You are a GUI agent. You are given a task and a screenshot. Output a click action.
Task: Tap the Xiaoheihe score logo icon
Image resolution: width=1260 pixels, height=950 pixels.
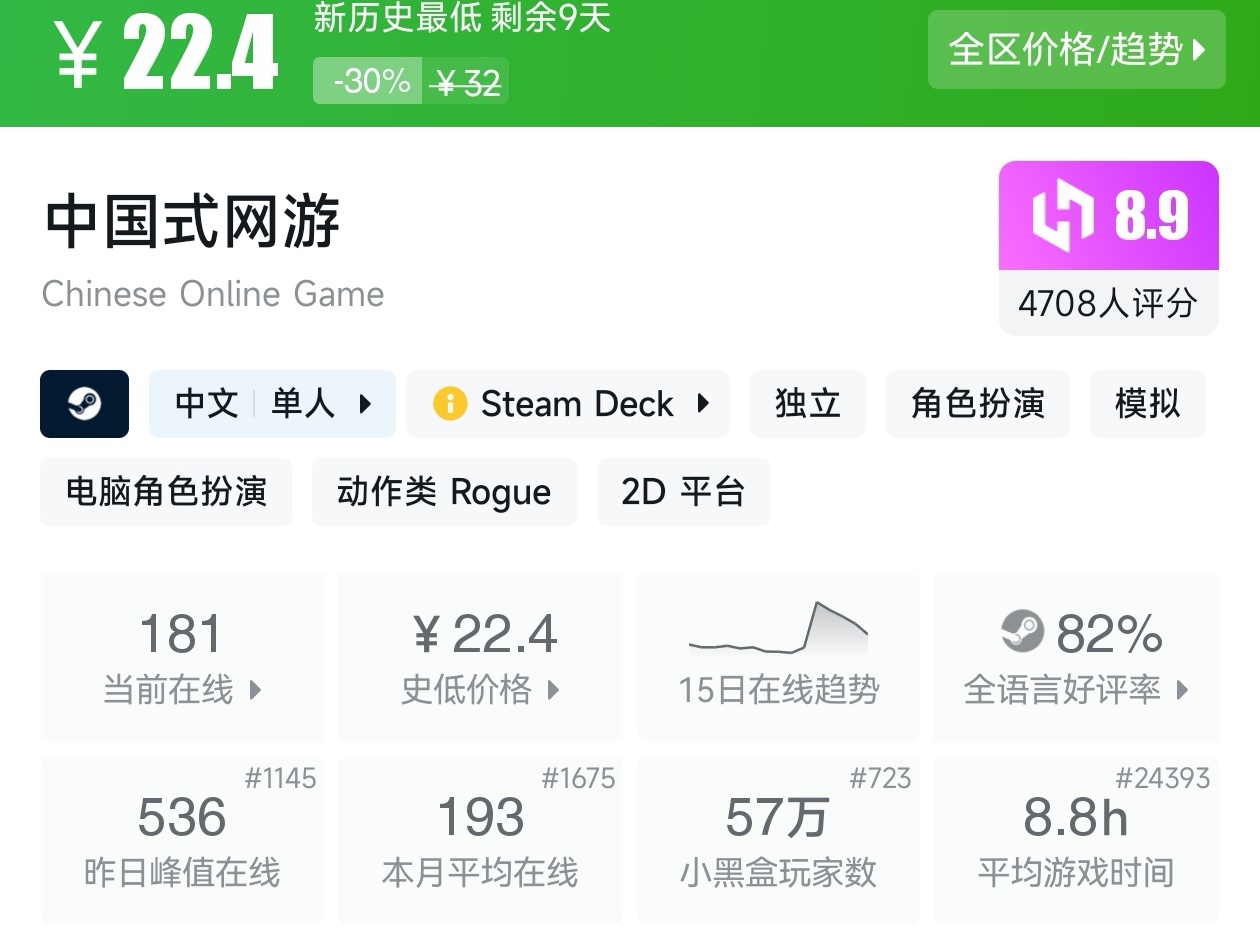coord(1063,216)
